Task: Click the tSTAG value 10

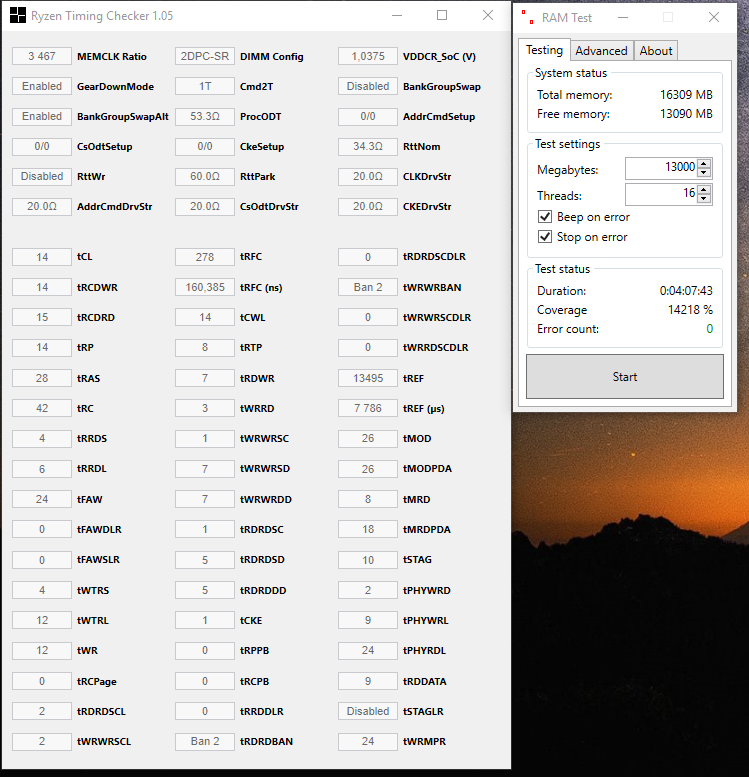Action: pyautogui.click(x=368, y=559)
